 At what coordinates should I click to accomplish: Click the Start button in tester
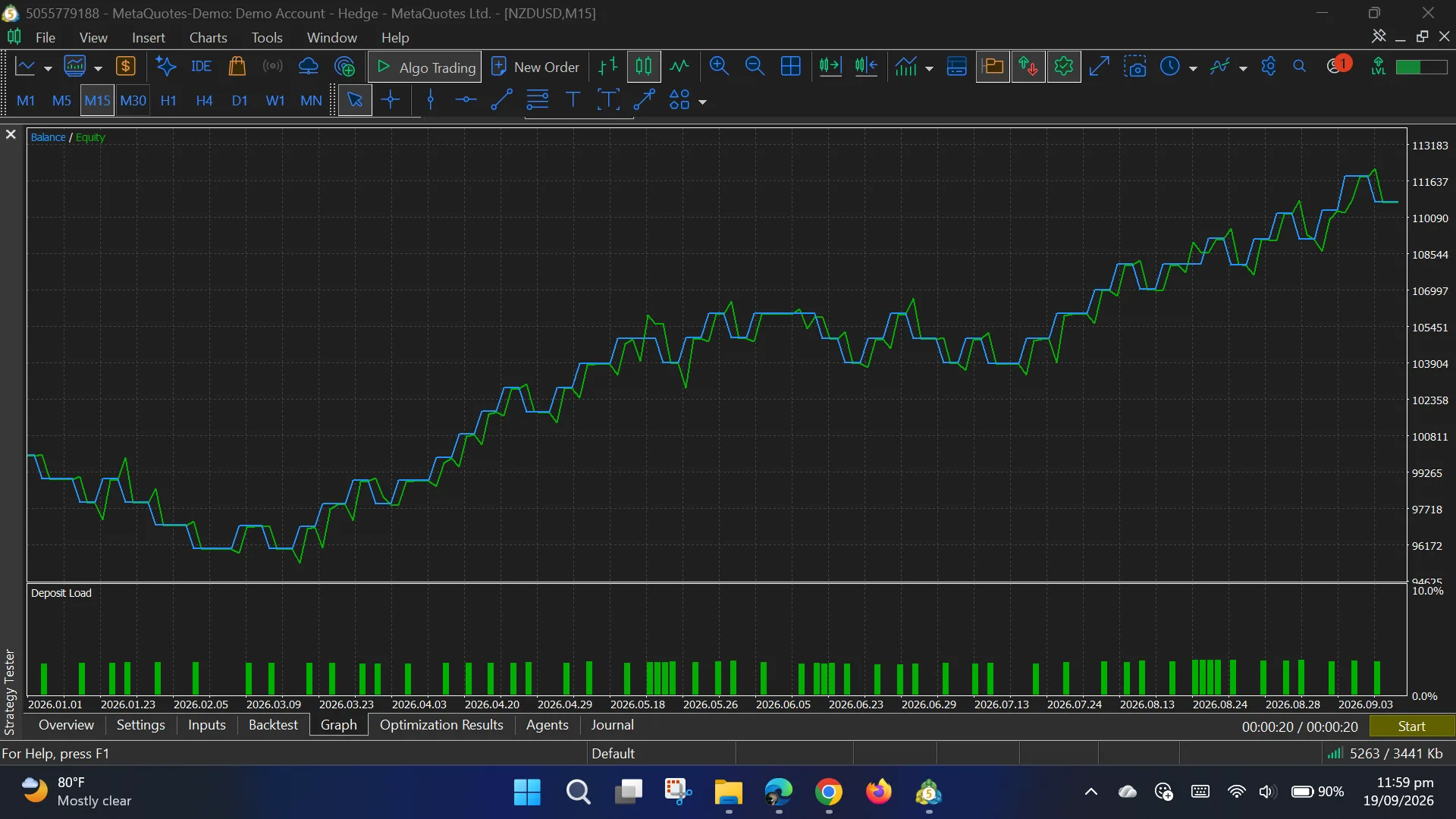(1412, 726)
